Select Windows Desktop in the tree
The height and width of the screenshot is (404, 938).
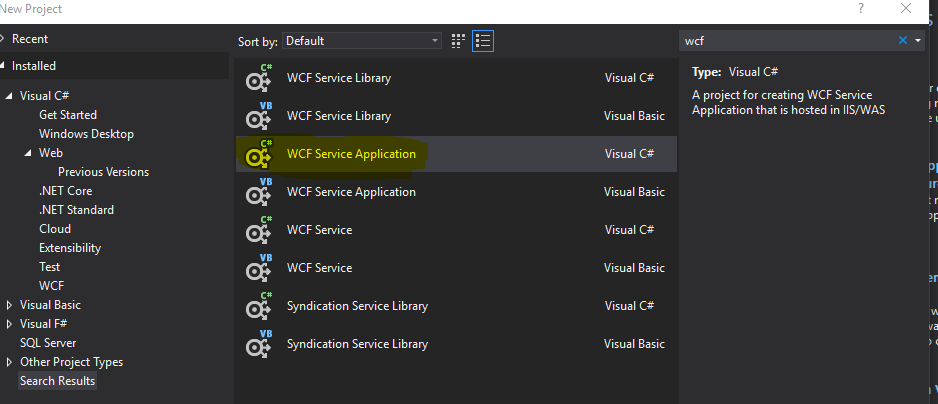click(86, 134)
